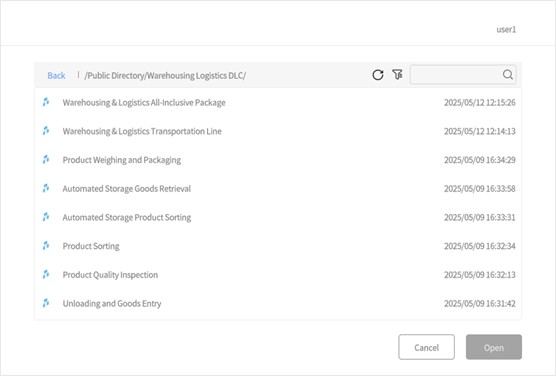Select Product Quality Inspection entry
The height and width of the screenshot is (376, 556).
coord(278,275)
